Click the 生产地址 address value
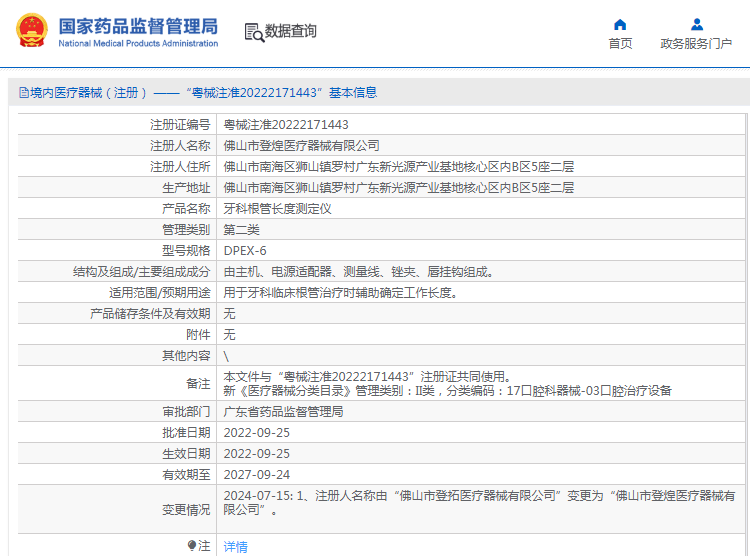The image size is (750, 556). pos(398,188)
